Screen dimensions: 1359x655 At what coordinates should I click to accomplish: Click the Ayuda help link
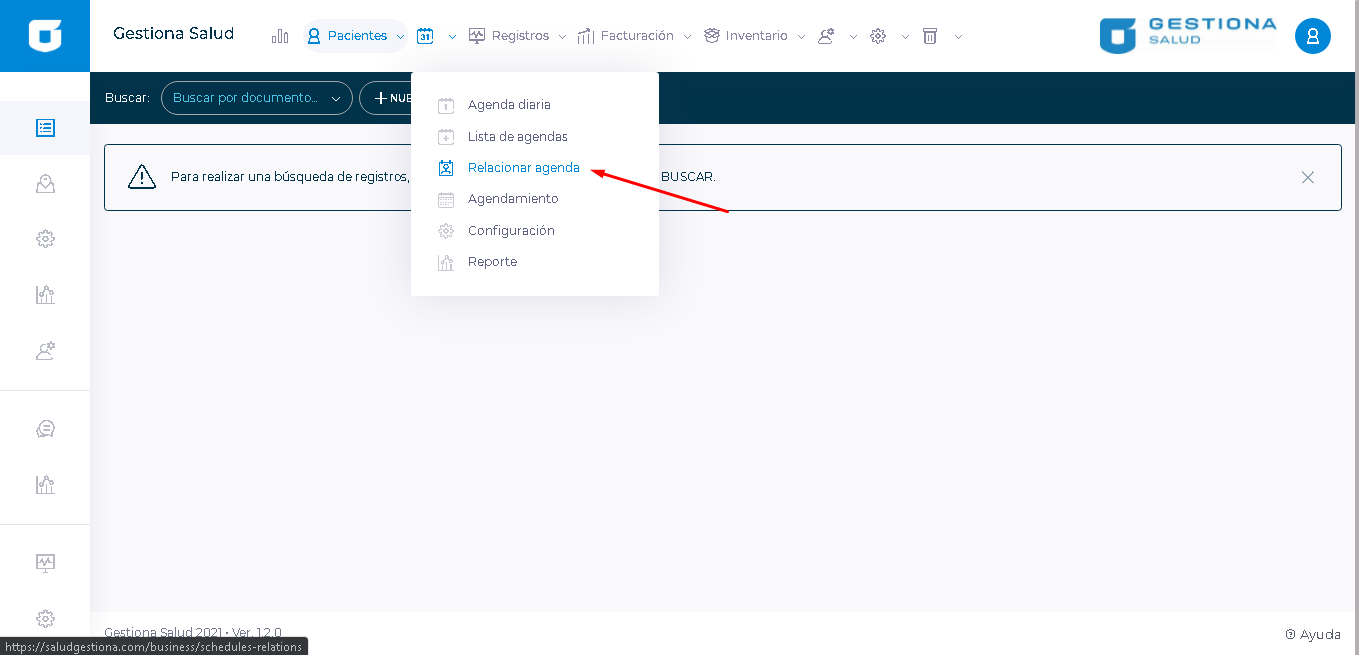click(x=1313, y=634)
